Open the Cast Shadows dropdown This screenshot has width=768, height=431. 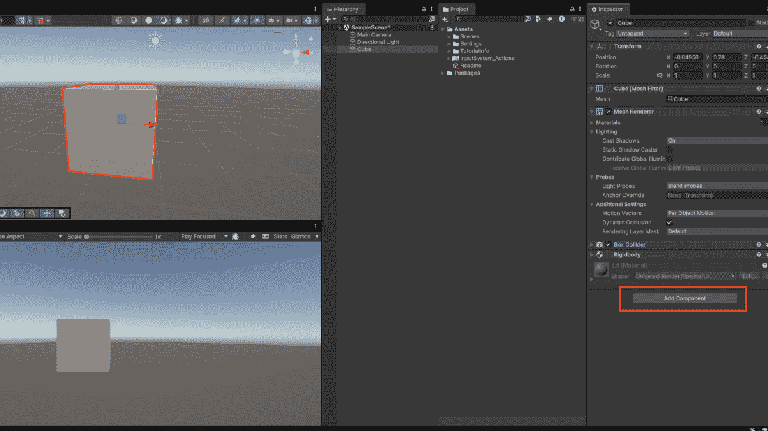point(717,141)
